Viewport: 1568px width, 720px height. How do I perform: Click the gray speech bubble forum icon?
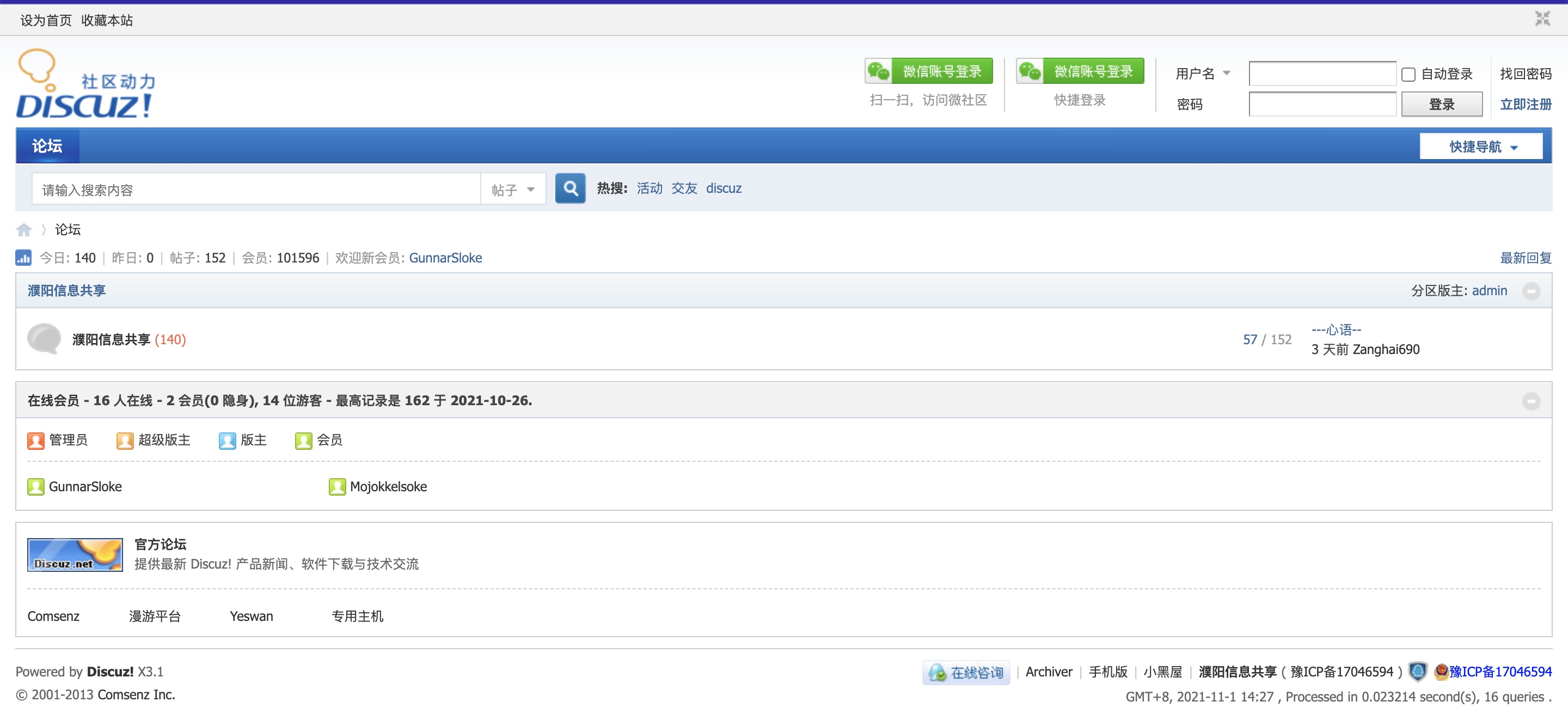click(44, 339)
